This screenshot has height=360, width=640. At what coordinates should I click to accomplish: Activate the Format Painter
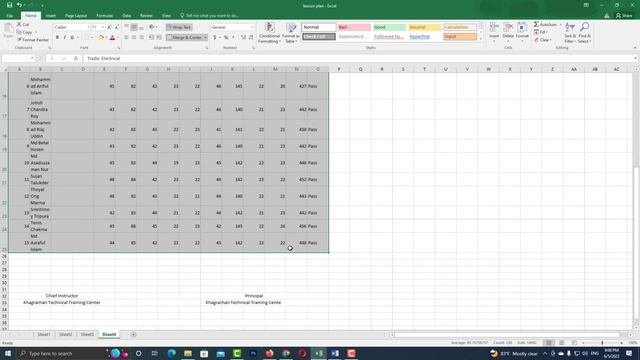tap(33, 40)
